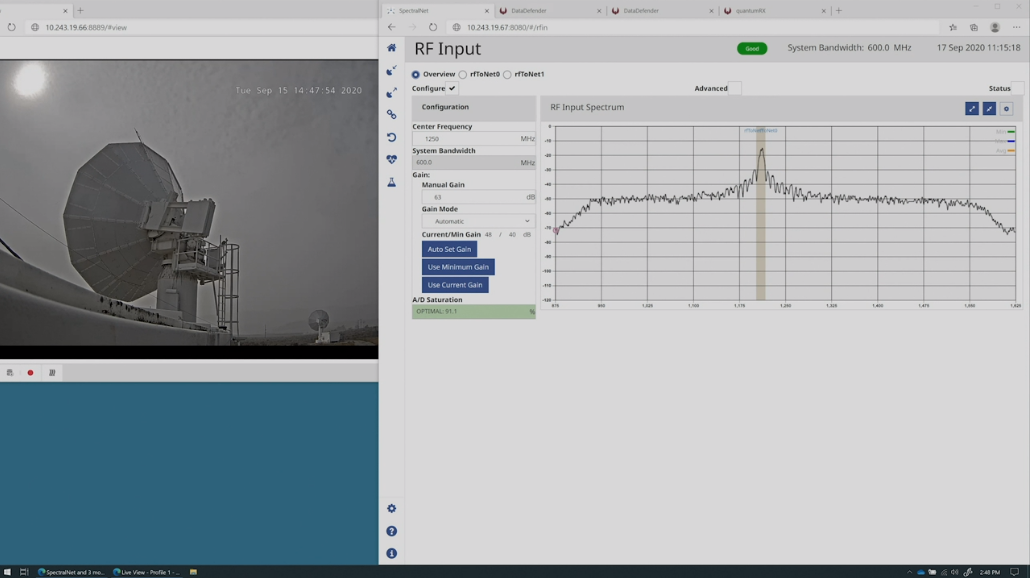Click the Use Minimum Gain button
Viewport: 1030px width, 578px height.
(458, 267)
